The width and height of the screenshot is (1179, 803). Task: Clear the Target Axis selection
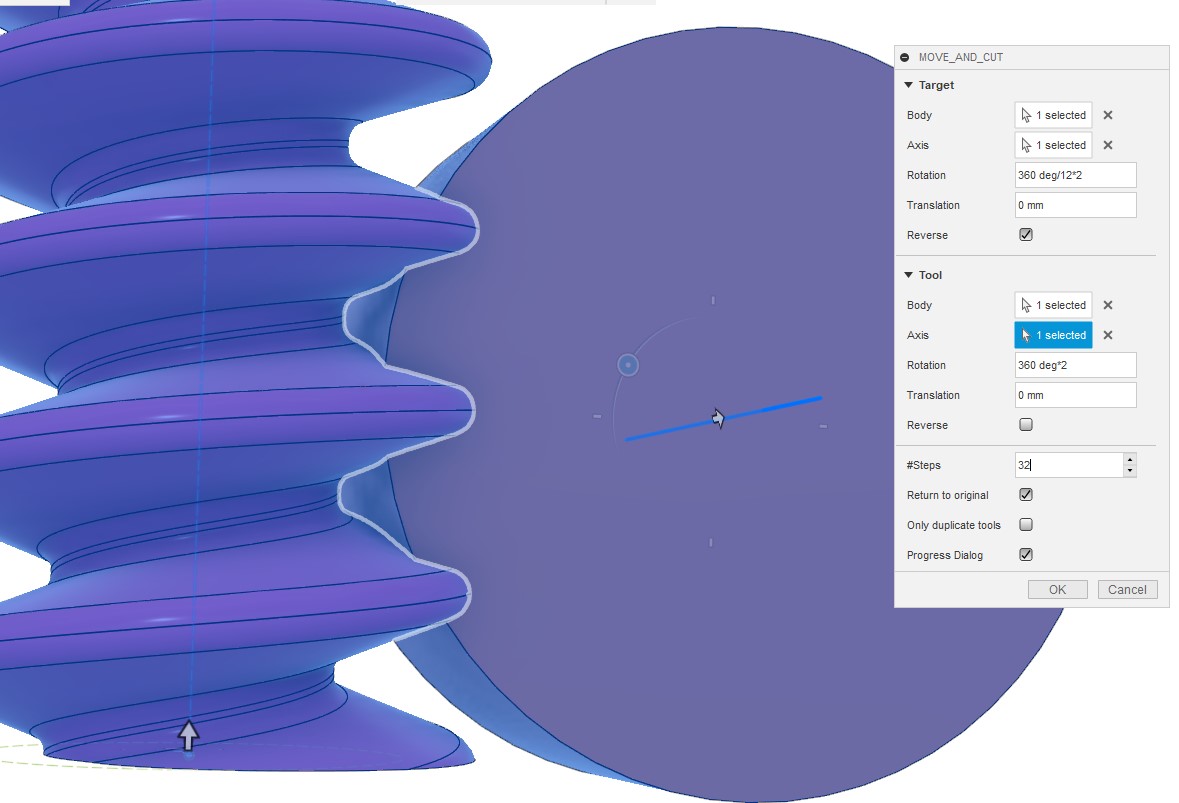[1108, 145]
